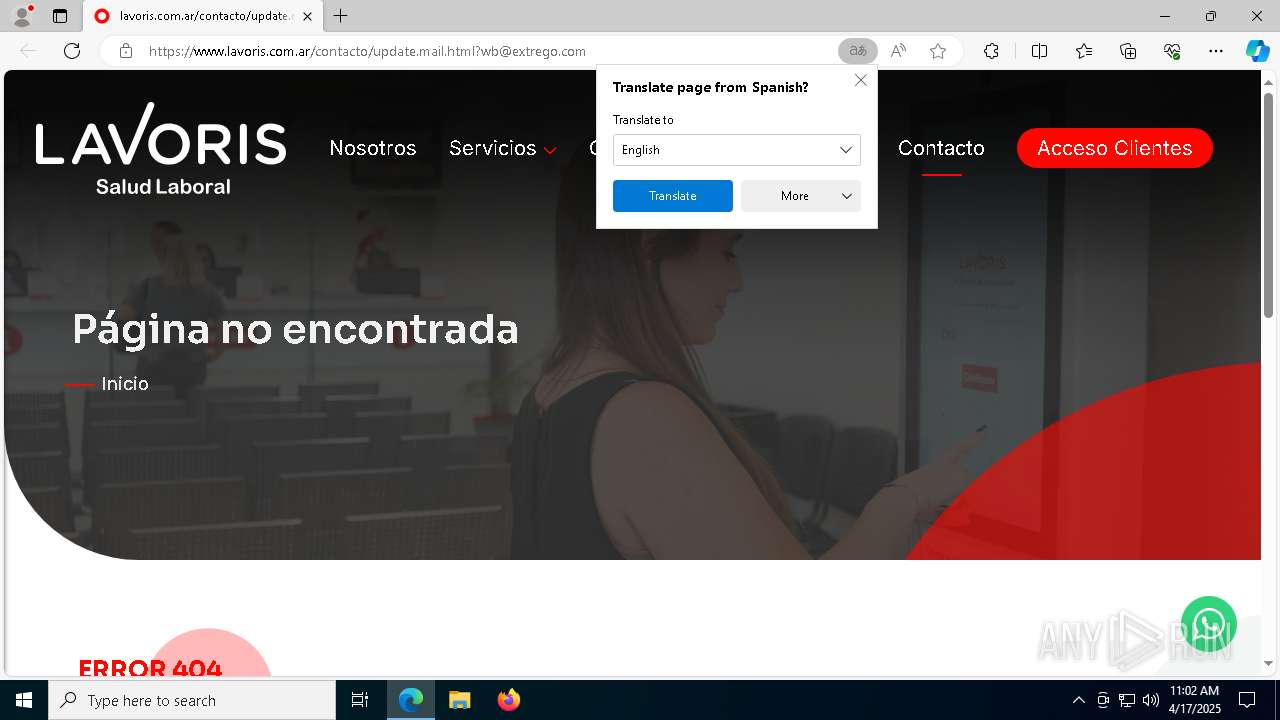Image resolution: width=1280 pixels, height=720 pixels.
Task: Click the Acceso Clientes button
Action: (x=1114, y=148)
